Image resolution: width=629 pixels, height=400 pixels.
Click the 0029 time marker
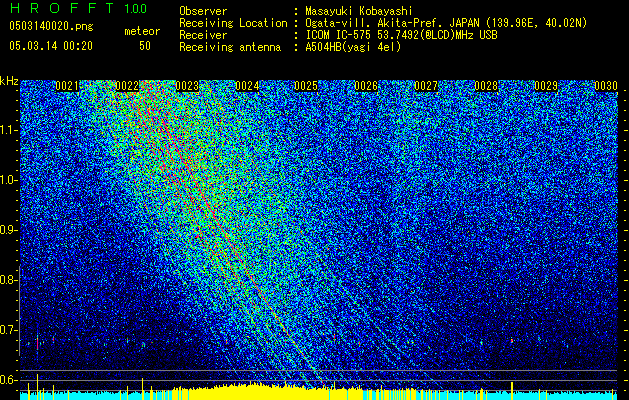[x=546, y=86]
